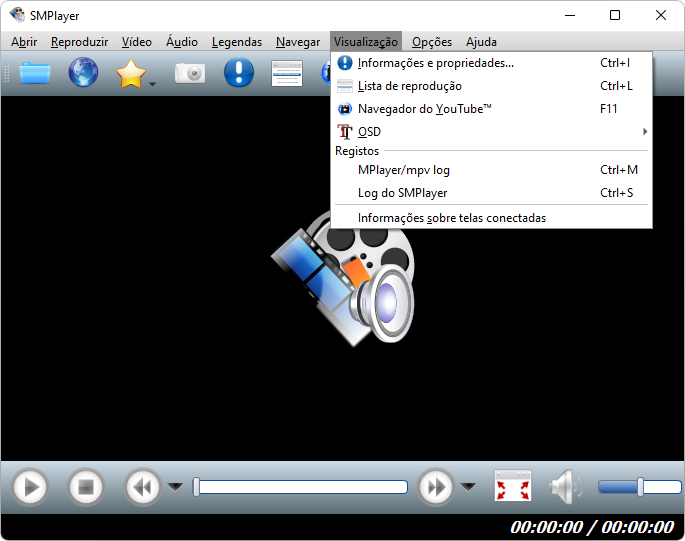Open MPlayer/mpv log entry
685x541 pixels.
pyautogui.click(x=491, y=170)
